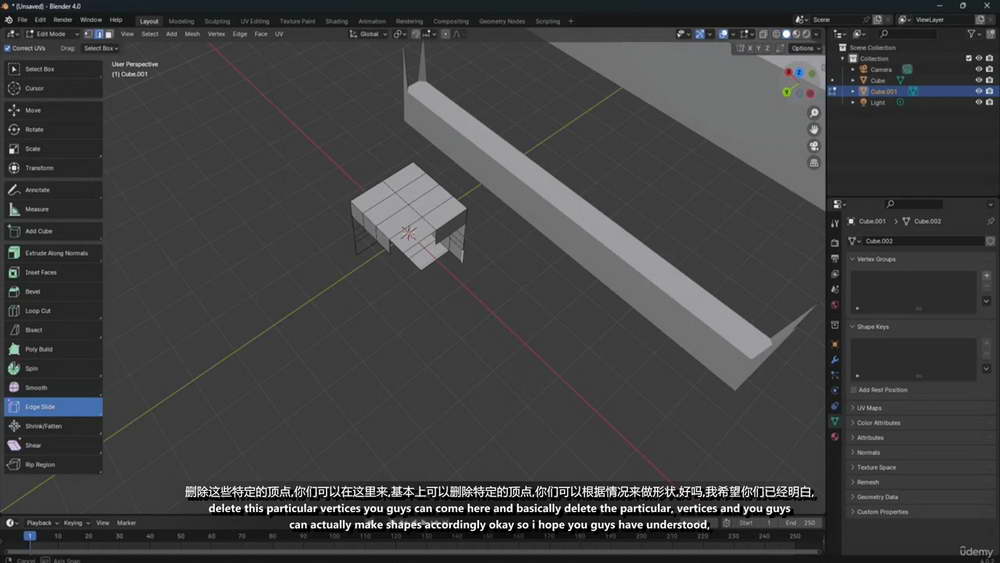Choose the Smooth tool
The height and width of the screenshot is (563, 1000).
[x=53, y=388]
